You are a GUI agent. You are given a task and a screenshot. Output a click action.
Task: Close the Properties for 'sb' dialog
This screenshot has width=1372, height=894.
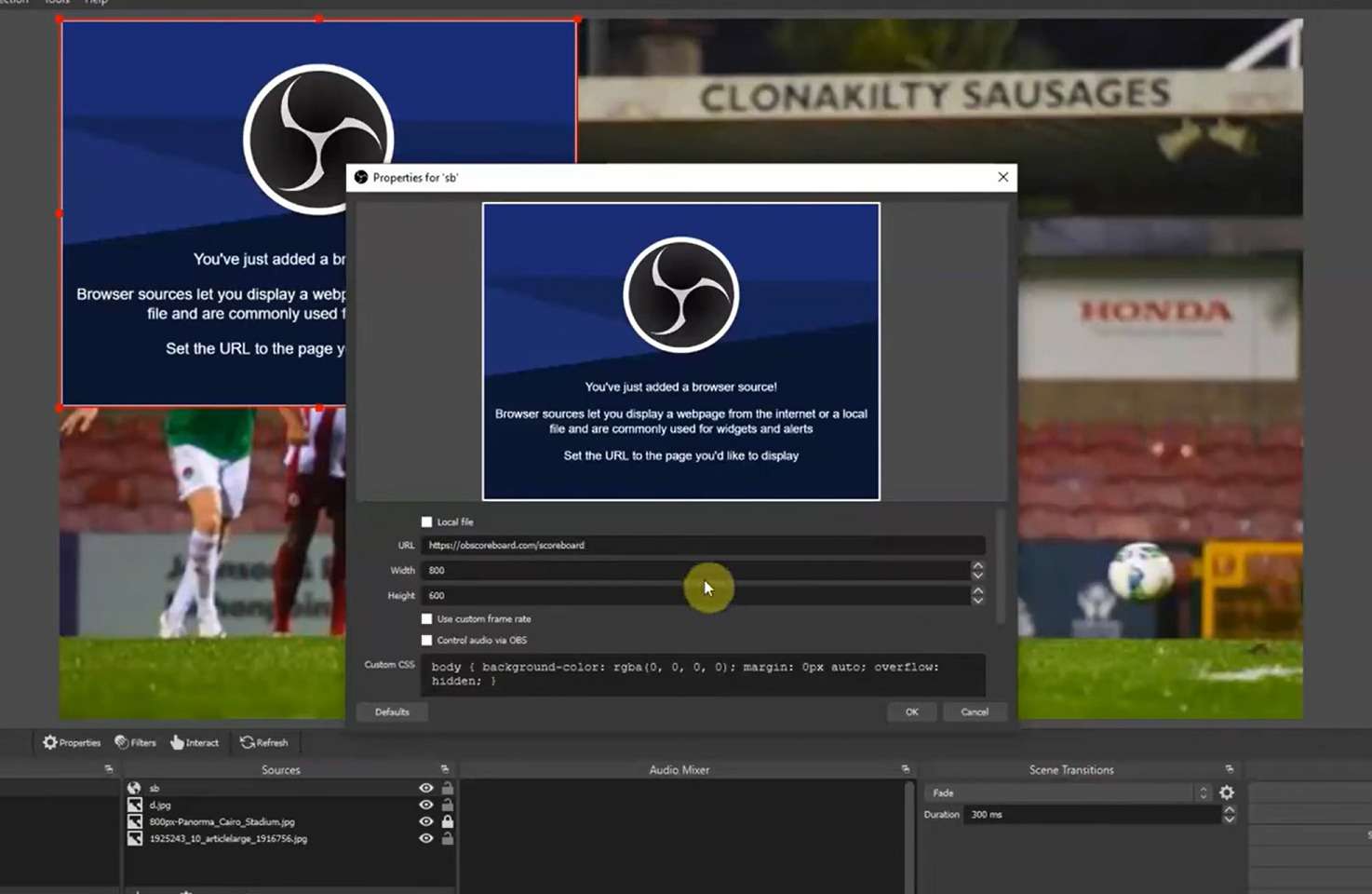click(1002, 177)
